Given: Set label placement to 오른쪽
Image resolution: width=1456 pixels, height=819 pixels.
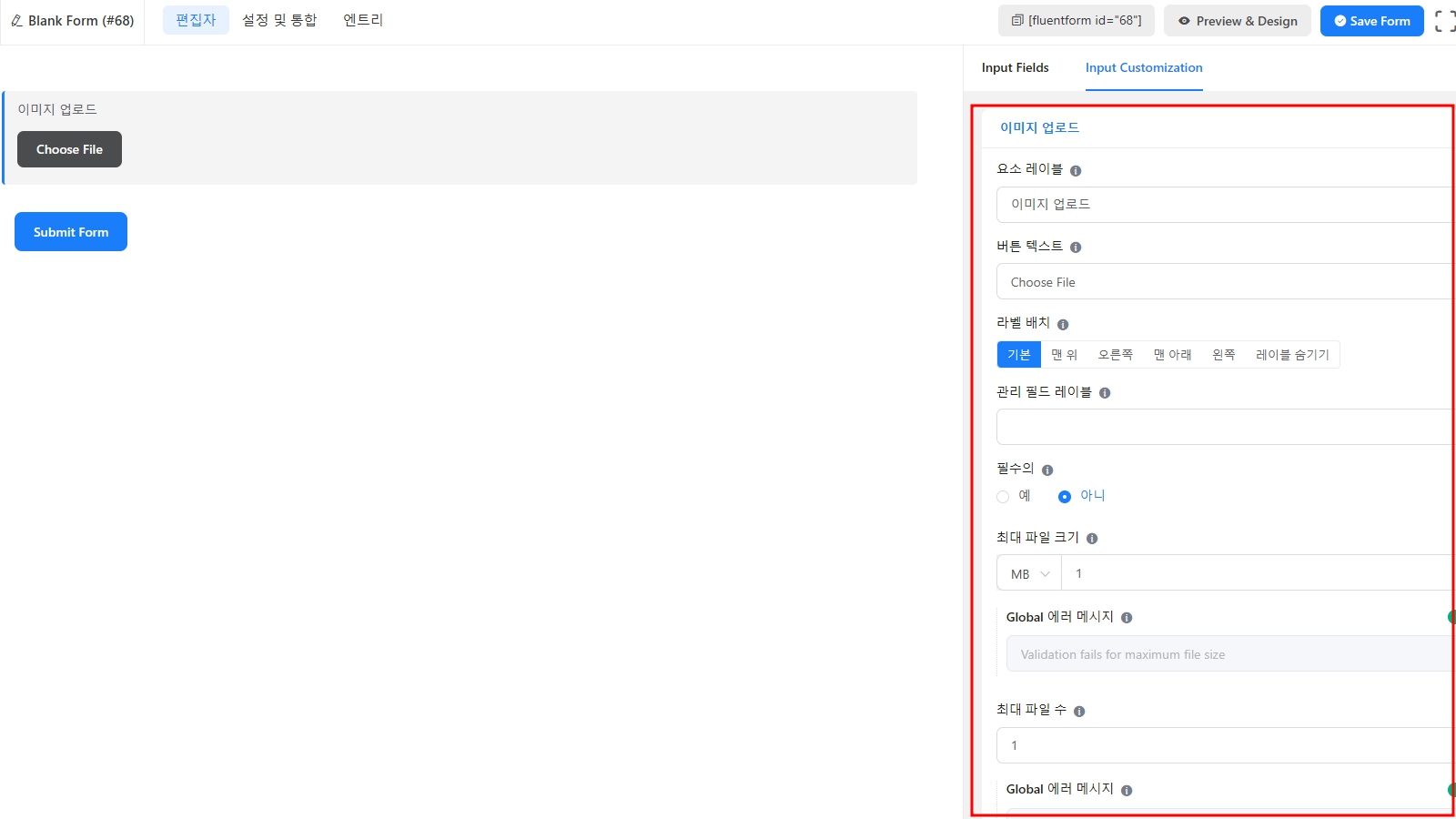Looking at the screenshot, I should pos(1115,355).
